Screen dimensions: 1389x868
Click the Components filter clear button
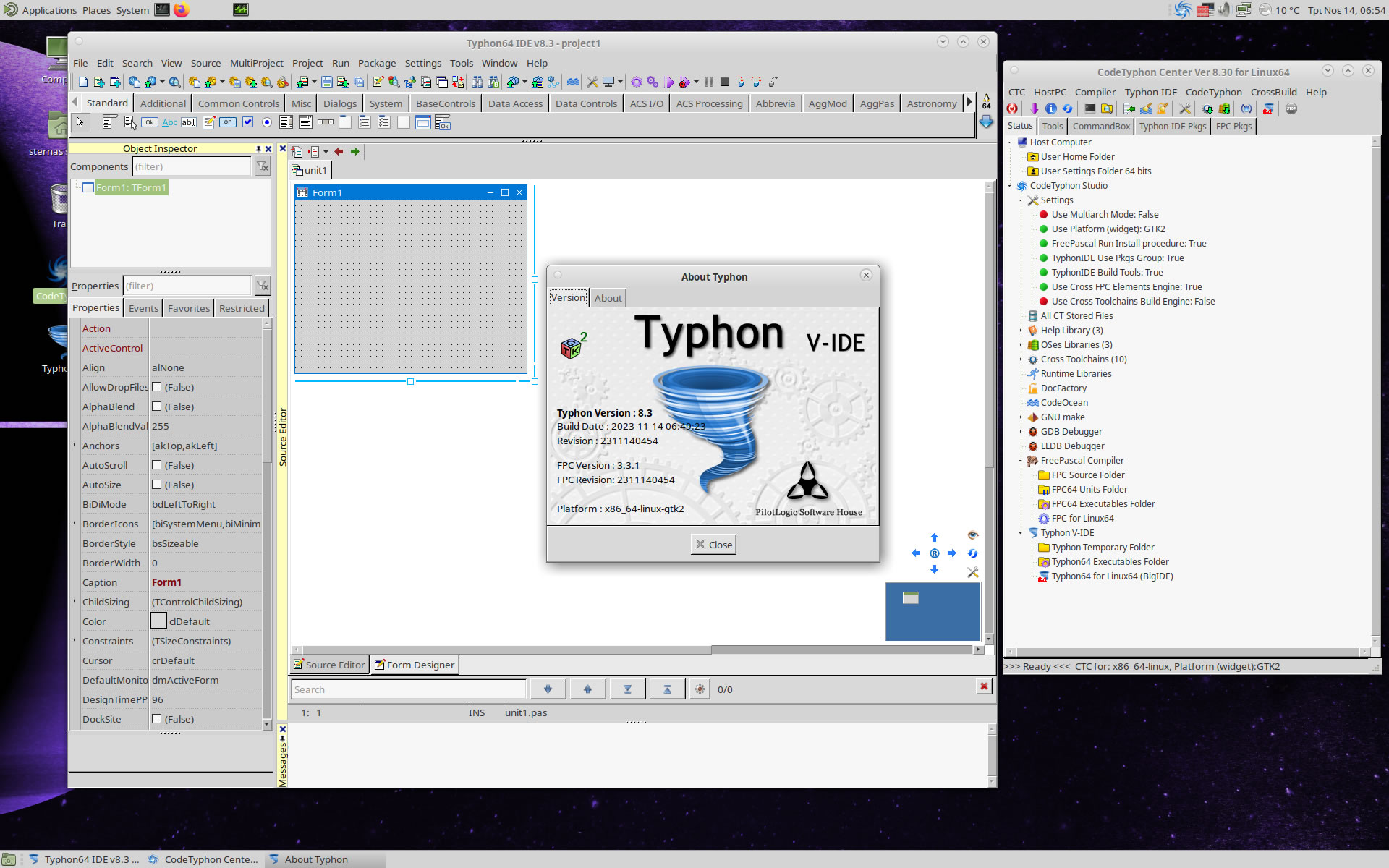263,166
